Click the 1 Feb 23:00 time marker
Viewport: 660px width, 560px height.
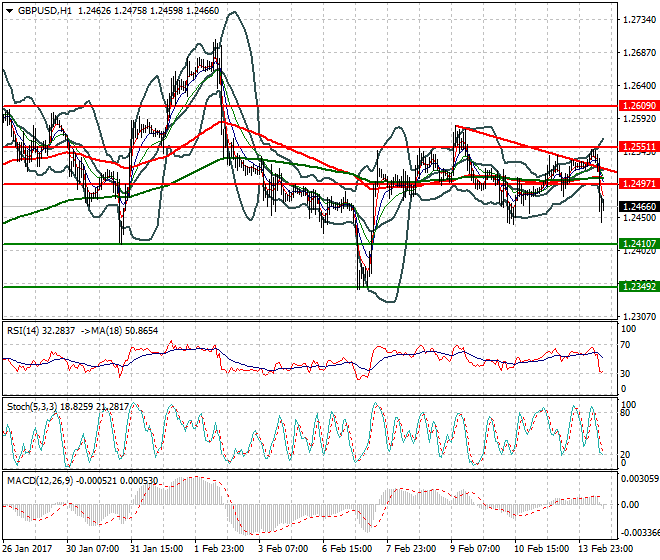coord(220,549)
